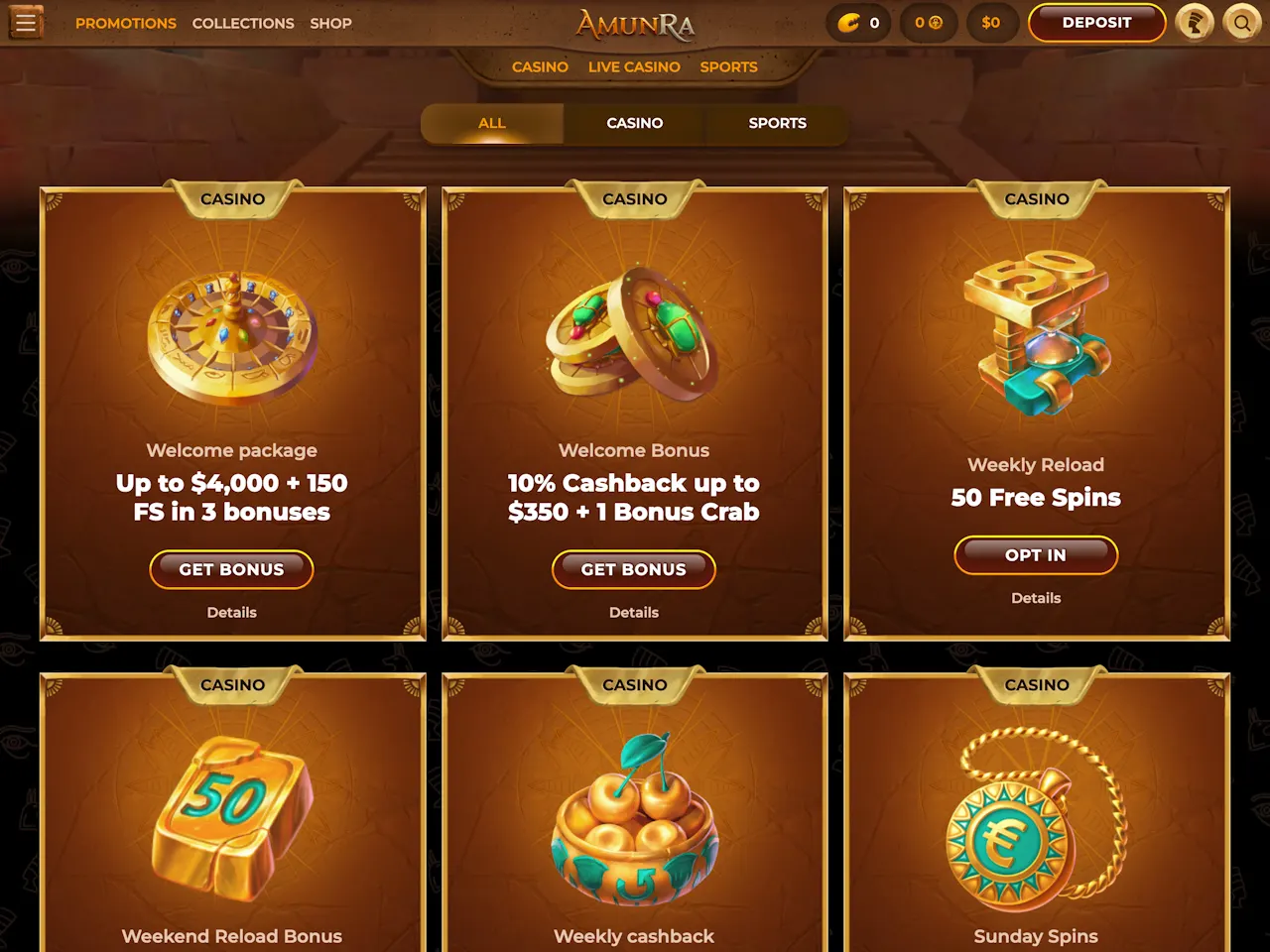Open the pharaoh profile avatar icon

coord(1195,22)
